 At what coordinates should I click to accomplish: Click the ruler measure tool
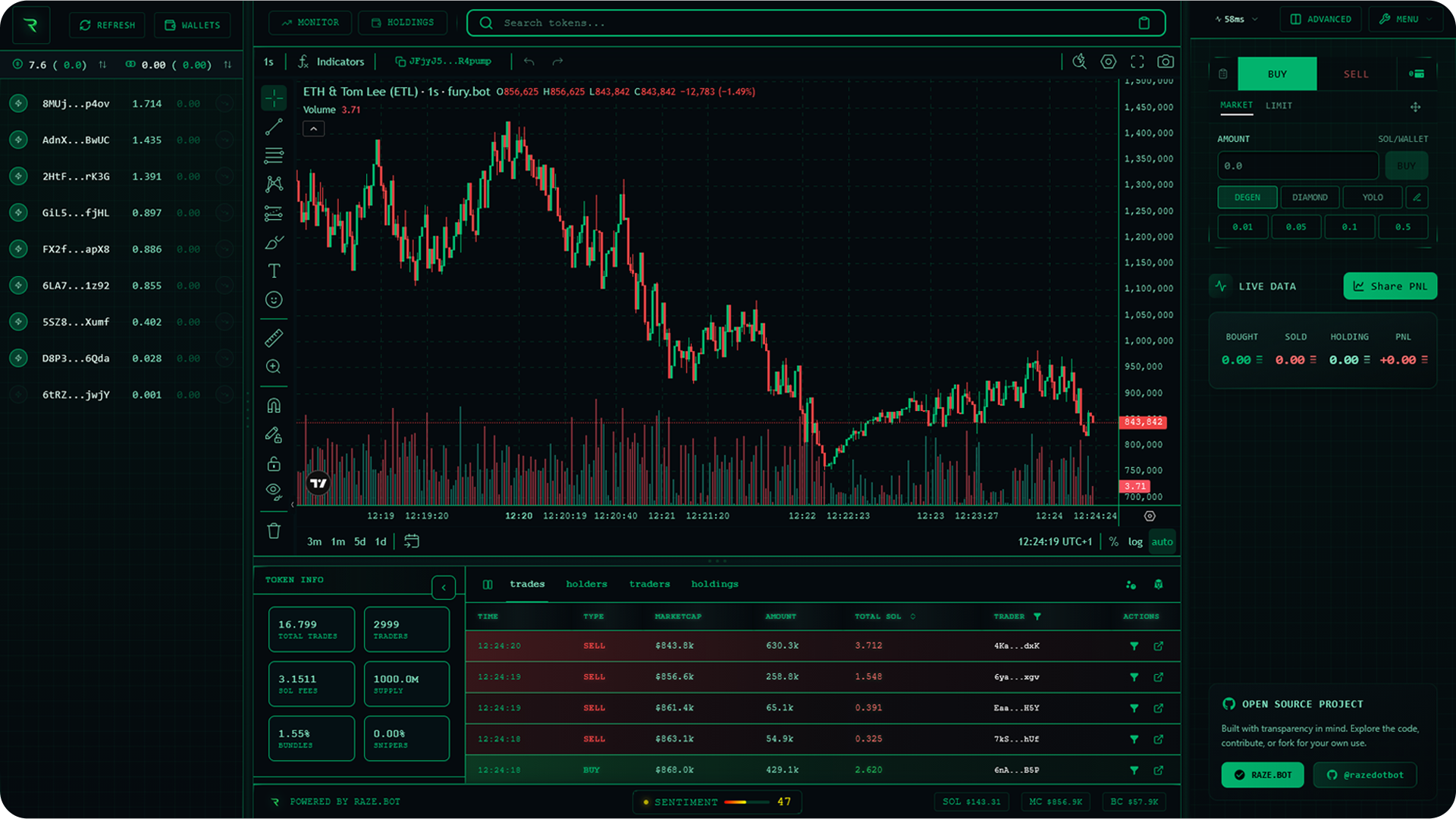click(274, 337)
